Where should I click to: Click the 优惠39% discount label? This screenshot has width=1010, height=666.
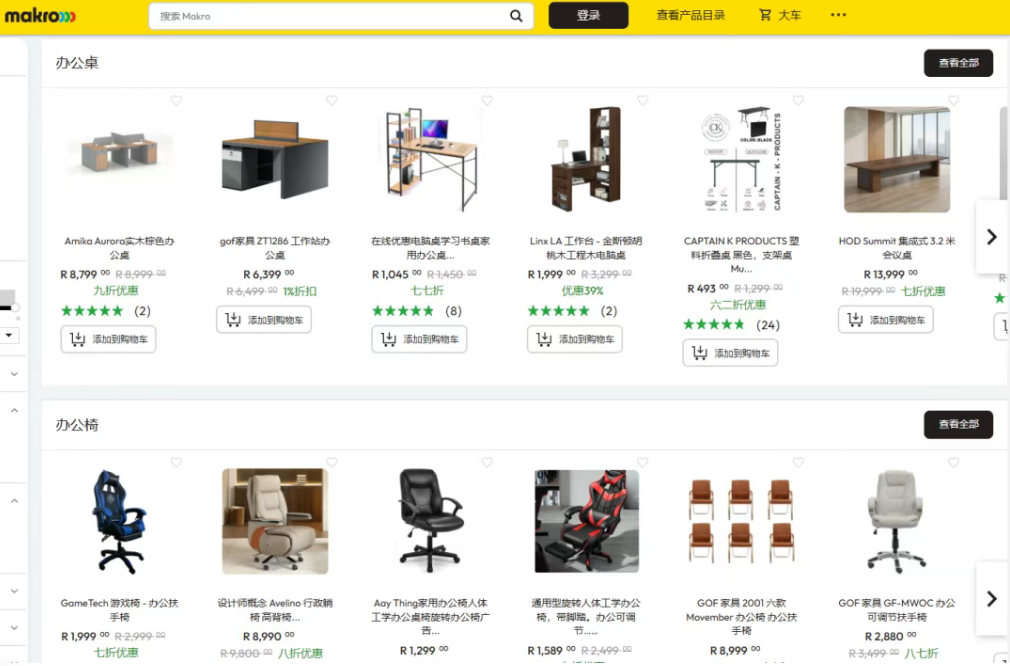click(582, 291)
